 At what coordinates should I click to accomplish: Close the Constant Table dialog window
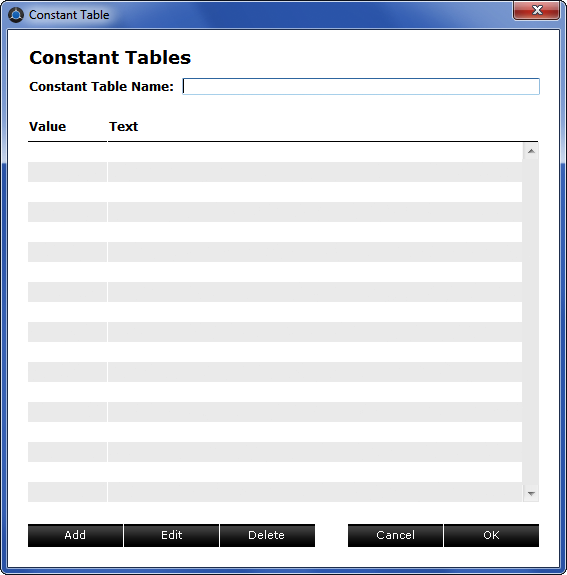coord(536,10)
